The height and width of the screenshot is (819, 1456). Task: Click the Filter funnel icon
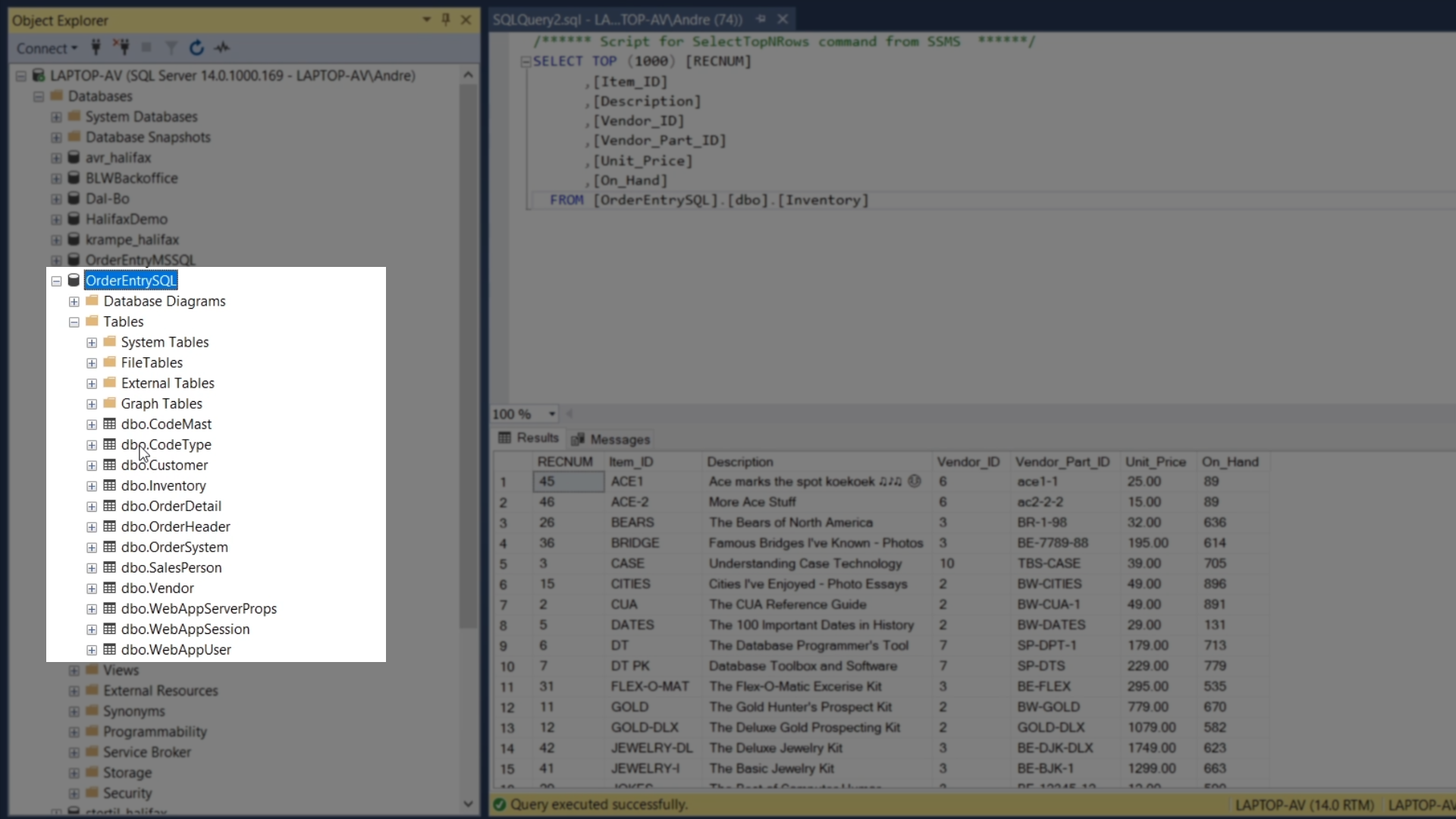tap(171, 48)
